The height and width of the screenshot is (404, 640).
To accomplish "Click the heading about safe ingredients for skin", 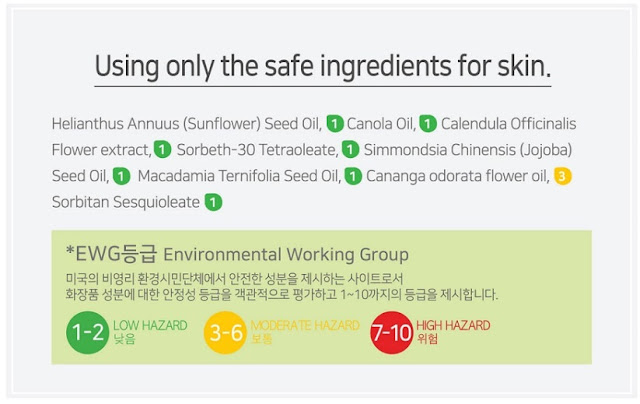I will coord(323,67).
